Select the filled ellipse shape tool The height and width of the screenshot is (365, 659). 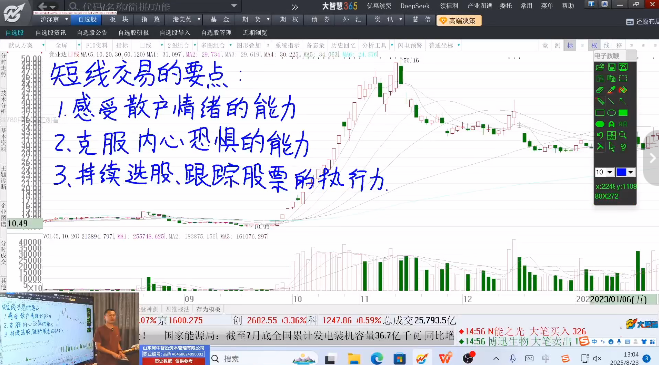[600, 124]
